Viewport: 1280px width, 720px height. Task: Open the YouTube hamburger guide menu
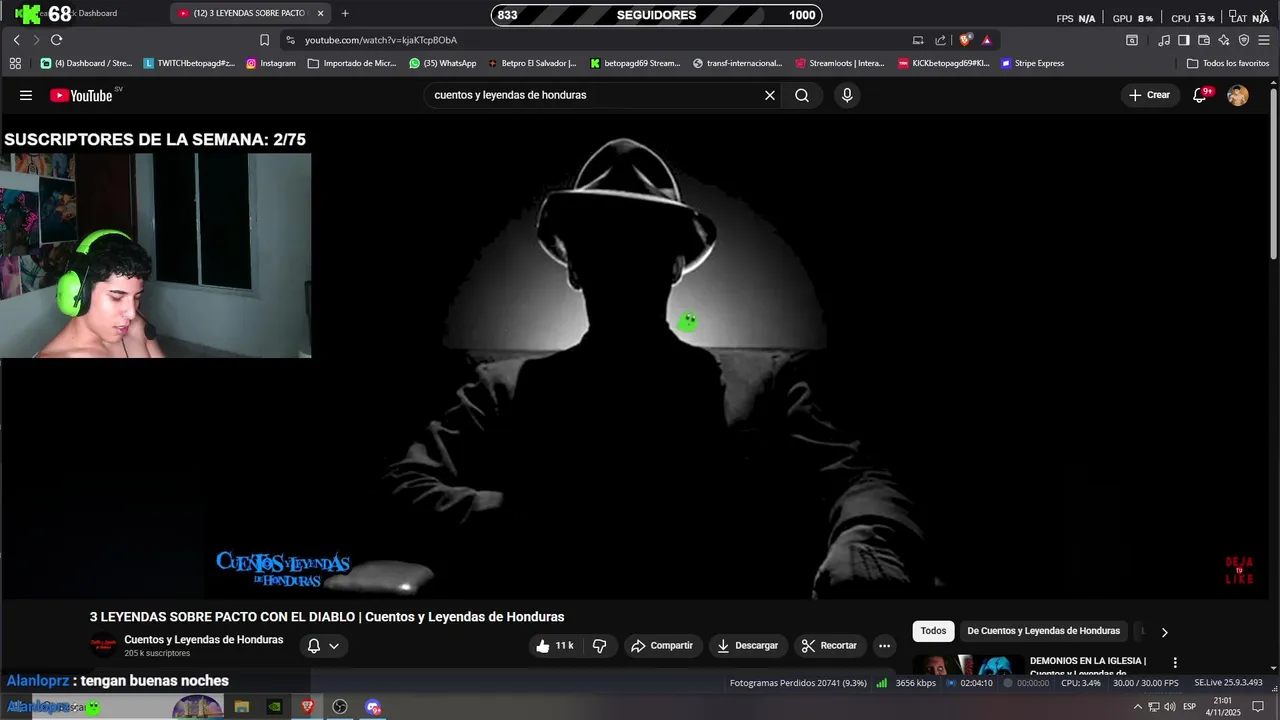(26, 95)
